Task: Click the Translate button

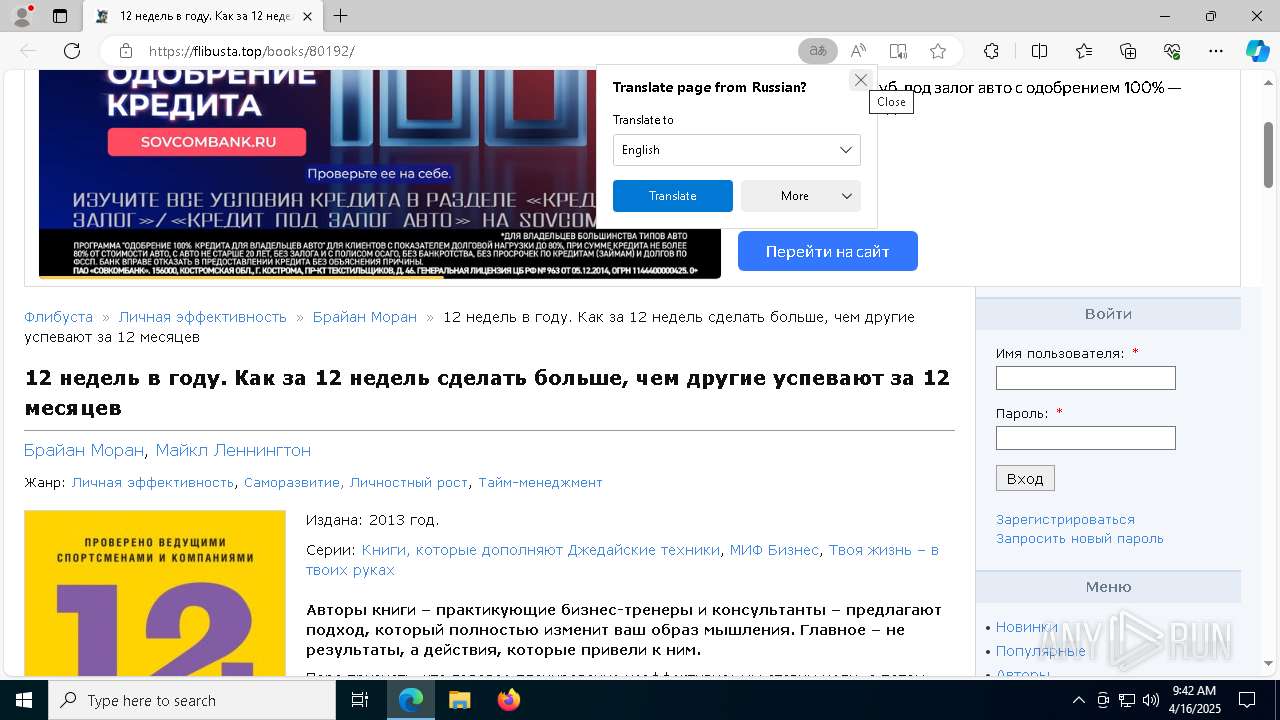Action: coord(672,196)
